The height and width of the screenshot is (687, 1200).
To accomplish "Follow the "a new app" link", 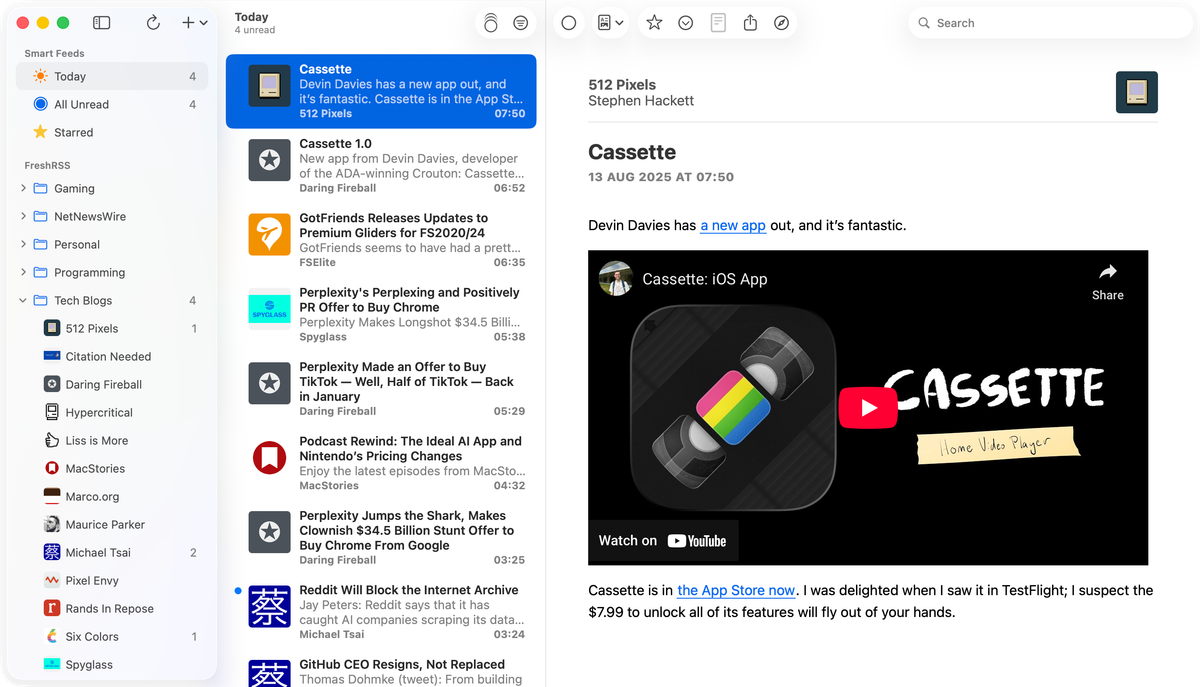I will click(733, 225).
